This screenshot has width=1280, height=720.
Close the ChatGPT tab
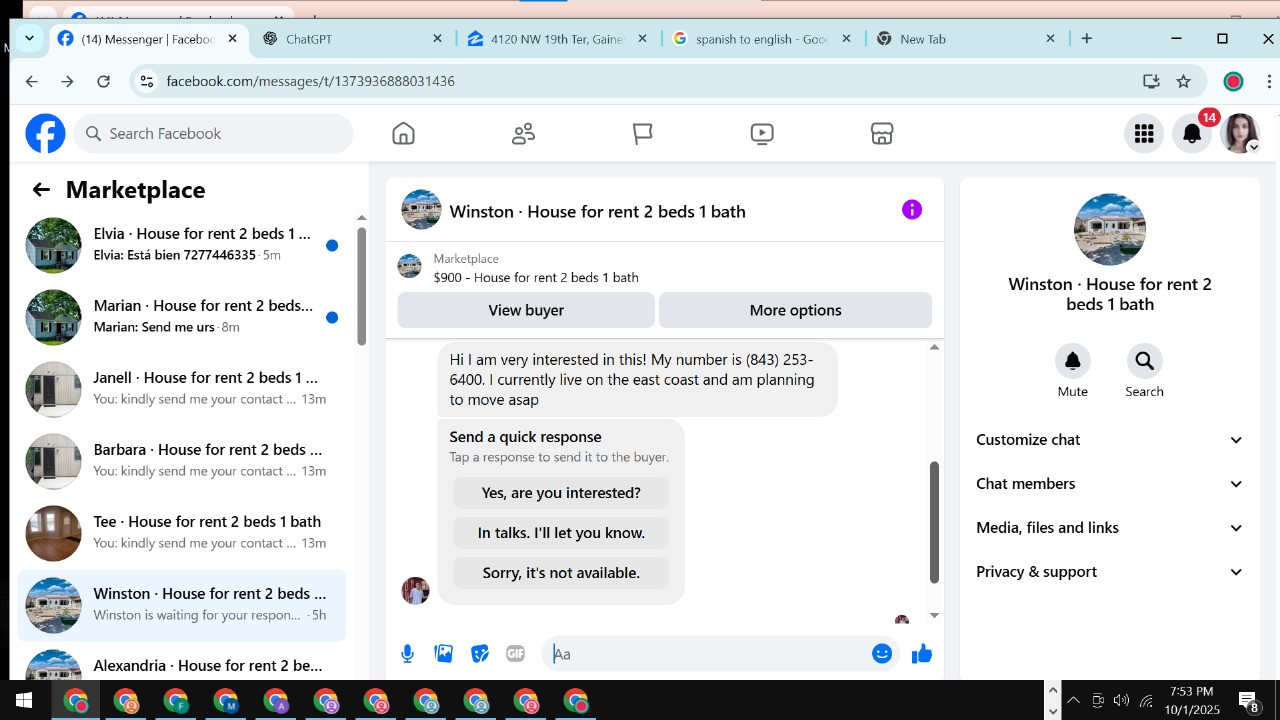pos(437,39)
